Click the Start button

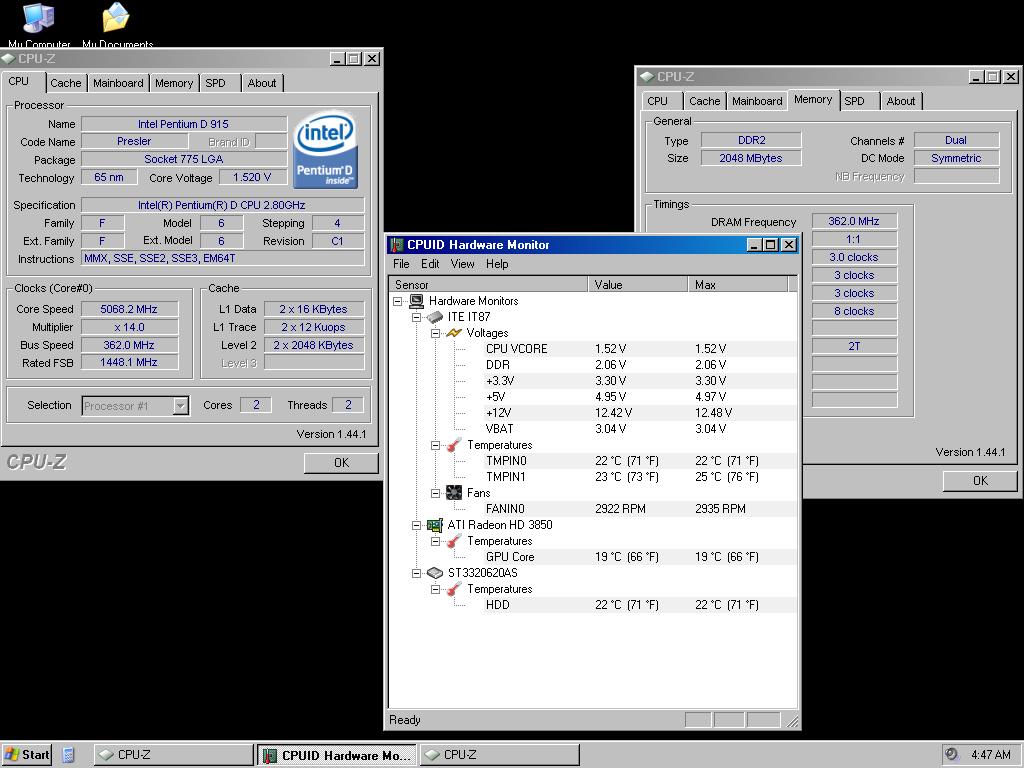coord(27,755)
